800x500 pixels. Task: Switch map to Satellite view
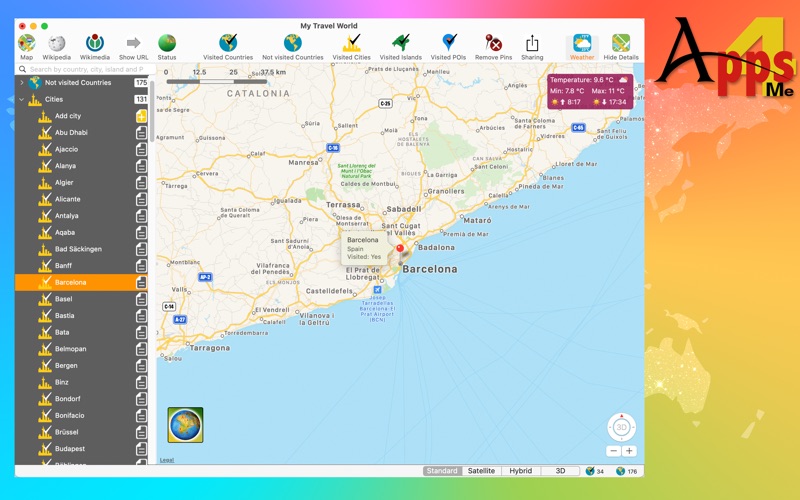click(481, 471)
